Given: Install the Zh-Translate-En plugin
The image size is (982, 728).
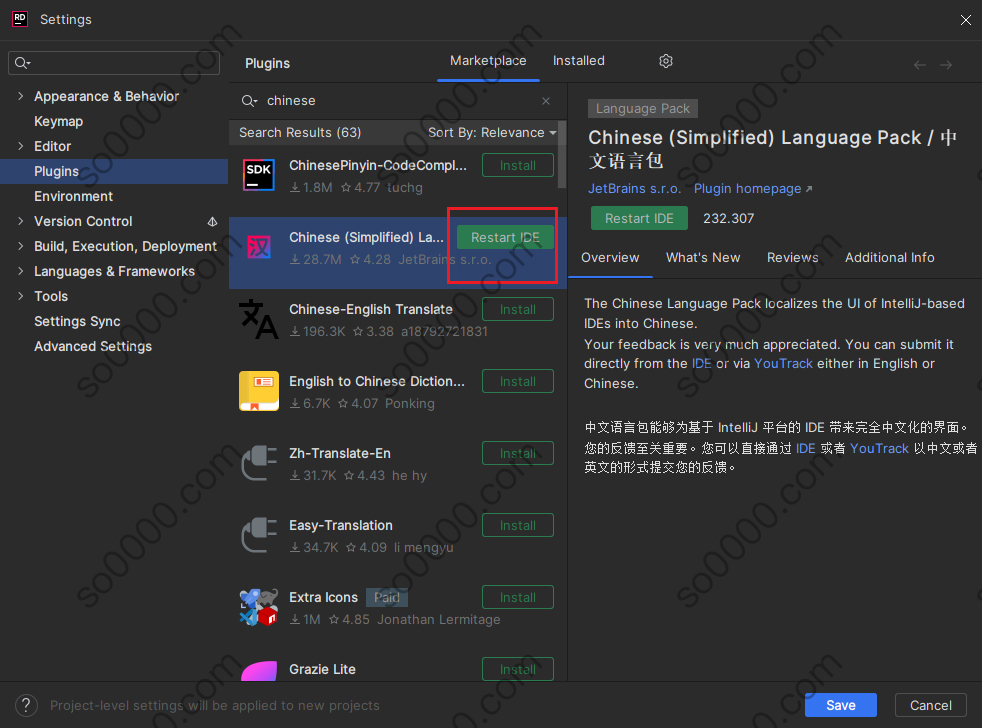Looking at the screenshot, I should tap(518, 454).
